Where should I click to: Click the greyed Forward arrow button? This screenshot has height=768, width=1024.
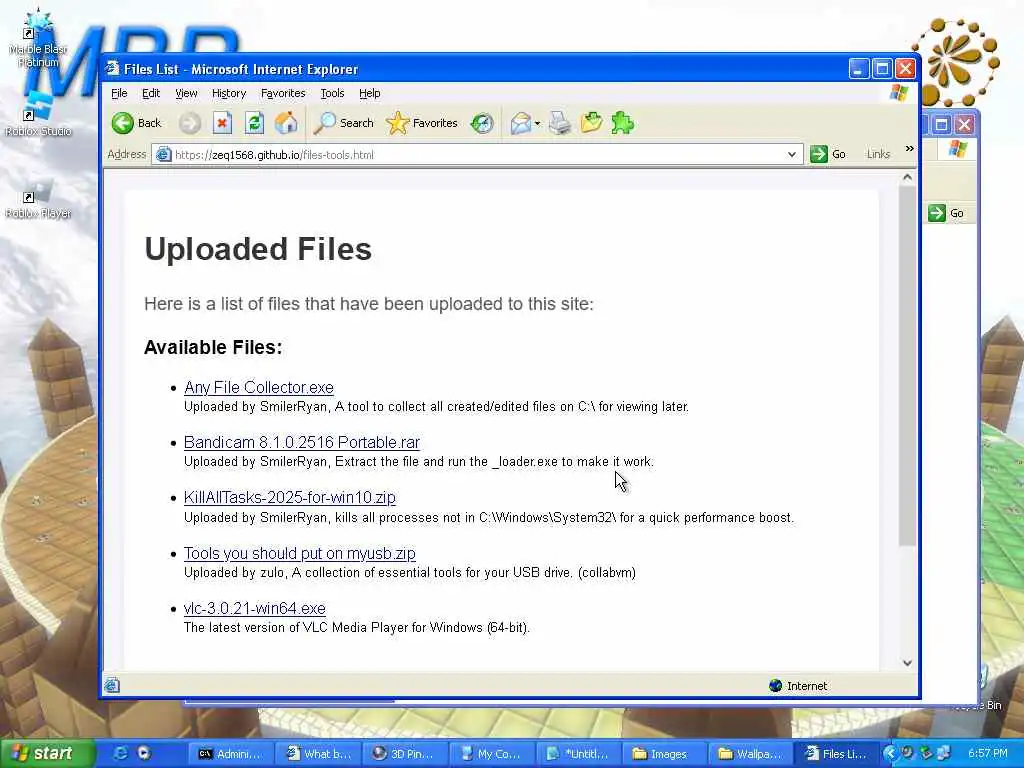click(x=190, y=123)
